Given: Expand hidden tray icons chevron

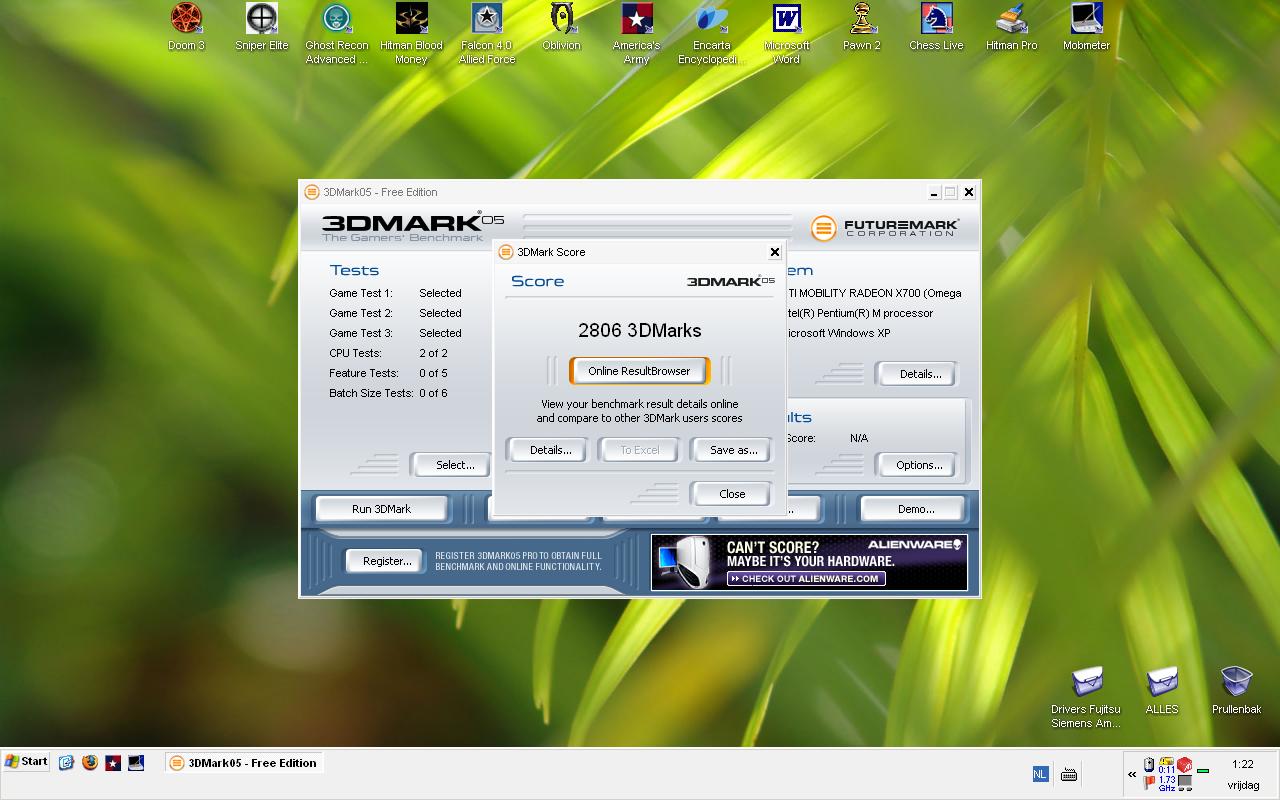Looking at the screenshot, I should [1132, 774].
